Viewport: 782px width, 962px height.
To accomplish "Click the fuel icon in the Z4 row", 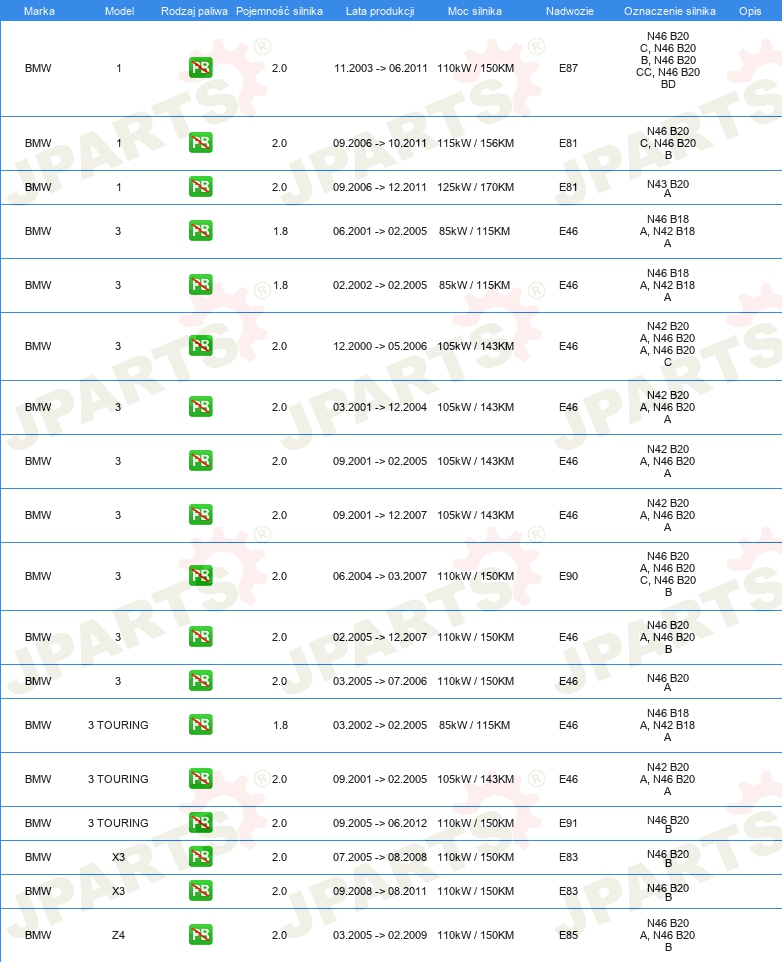I will click(201, 934).
